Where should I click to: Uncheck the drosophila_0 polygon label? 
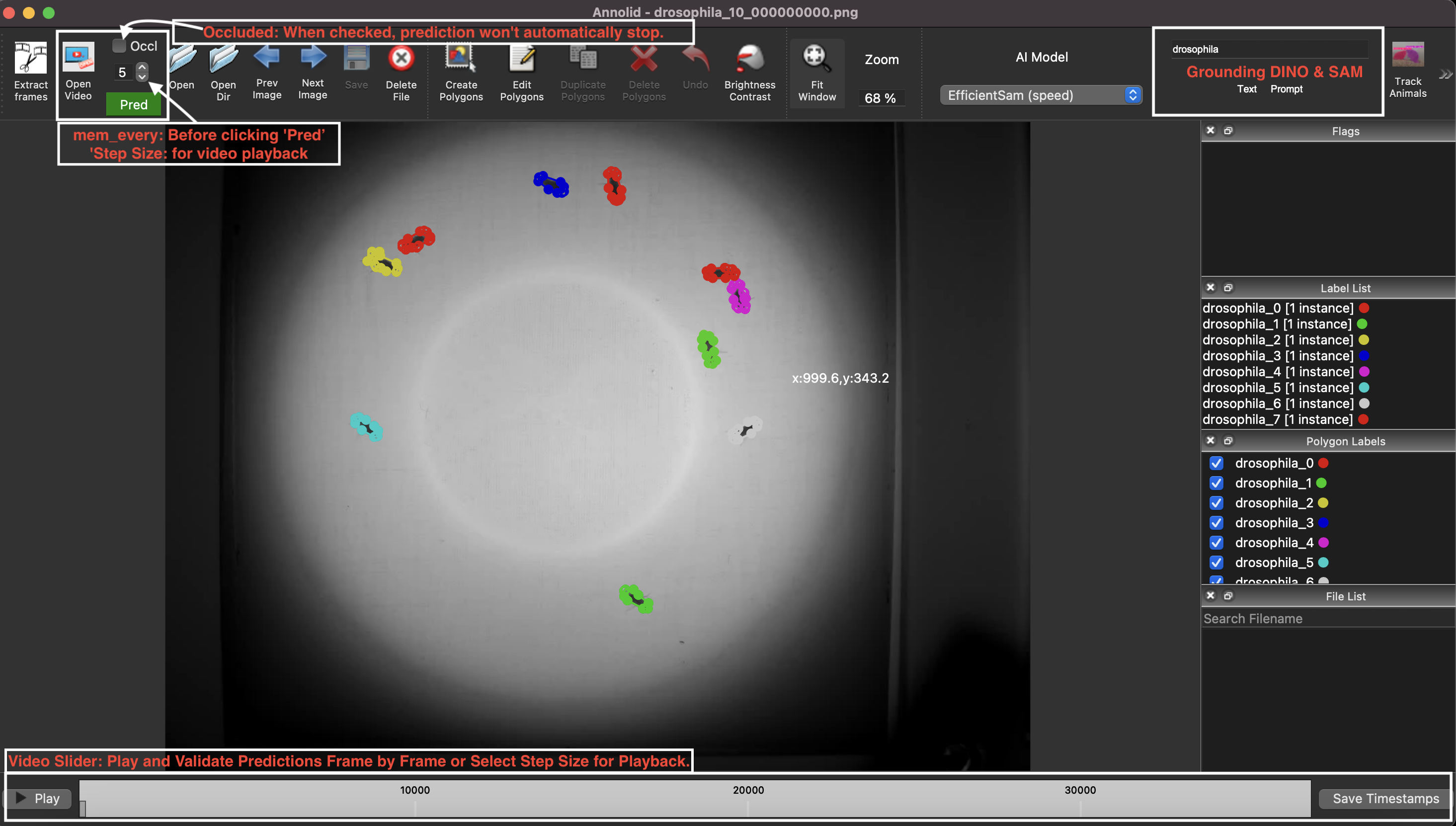(x=1216, y=464)
